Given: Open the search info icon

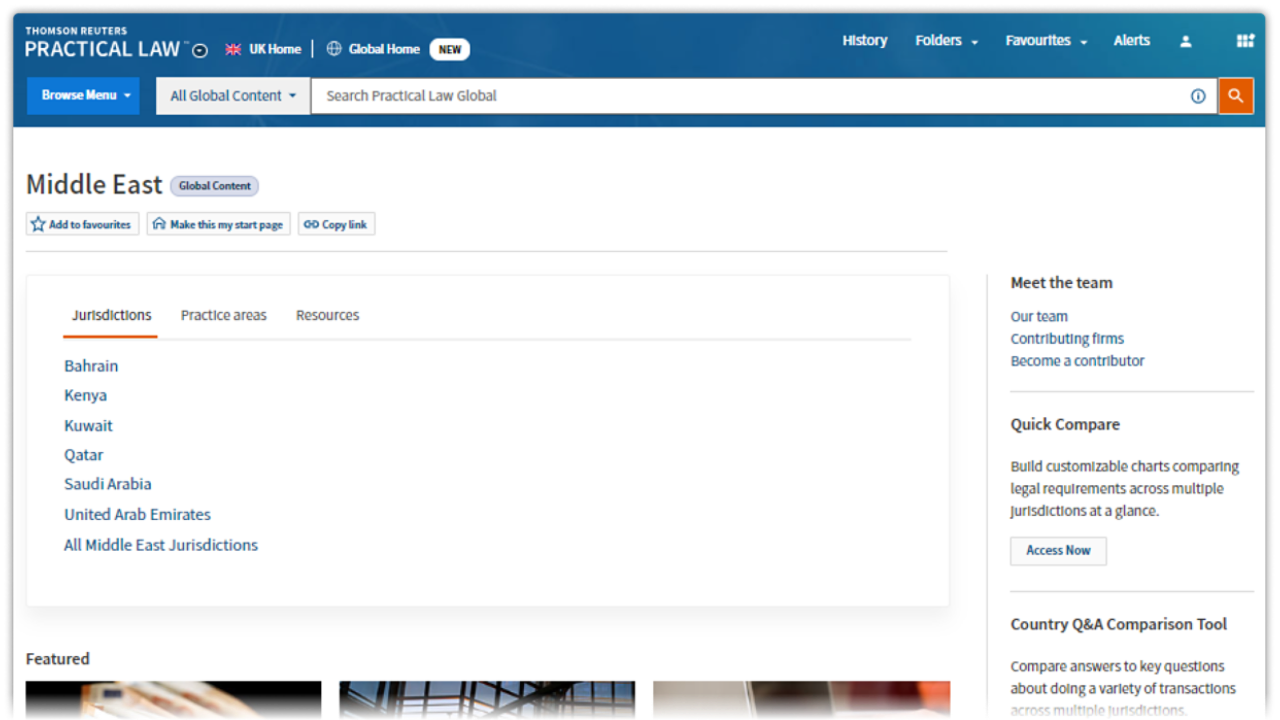Looking at the screenshot, I should tap(1198, 96).
